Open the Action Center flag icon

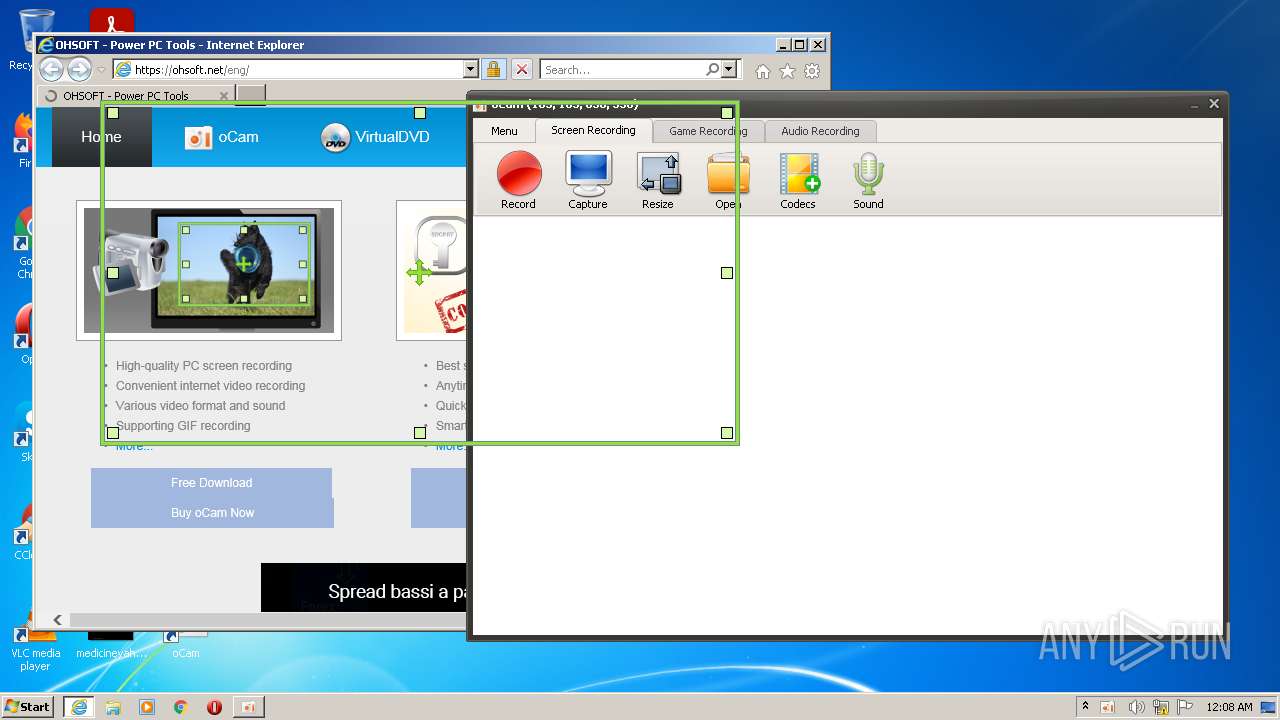click(x=1184, y=707)
